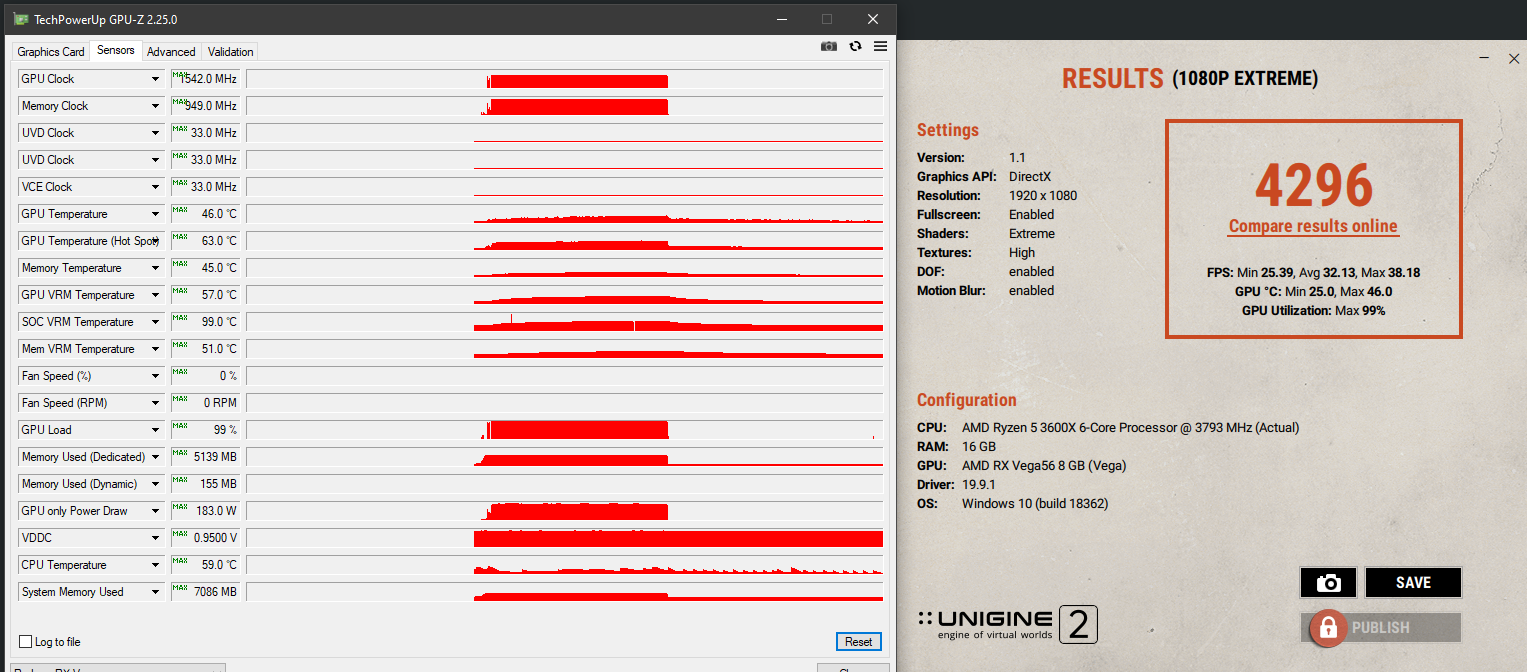Close the Unigine results window
Screen dimensions: 1527x672
pyautogui.click(x=1514, y=59)
